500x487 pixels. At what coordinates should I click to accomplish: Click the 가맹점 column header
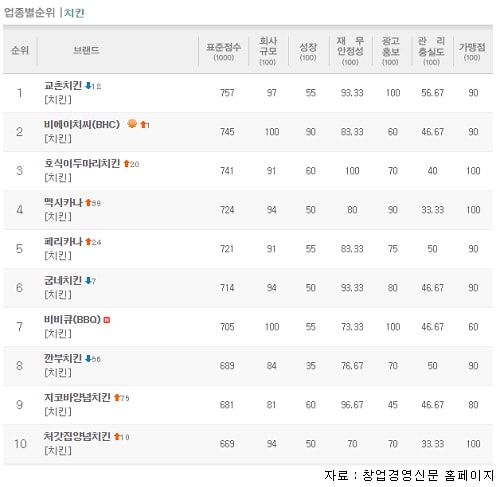[472, 51]
